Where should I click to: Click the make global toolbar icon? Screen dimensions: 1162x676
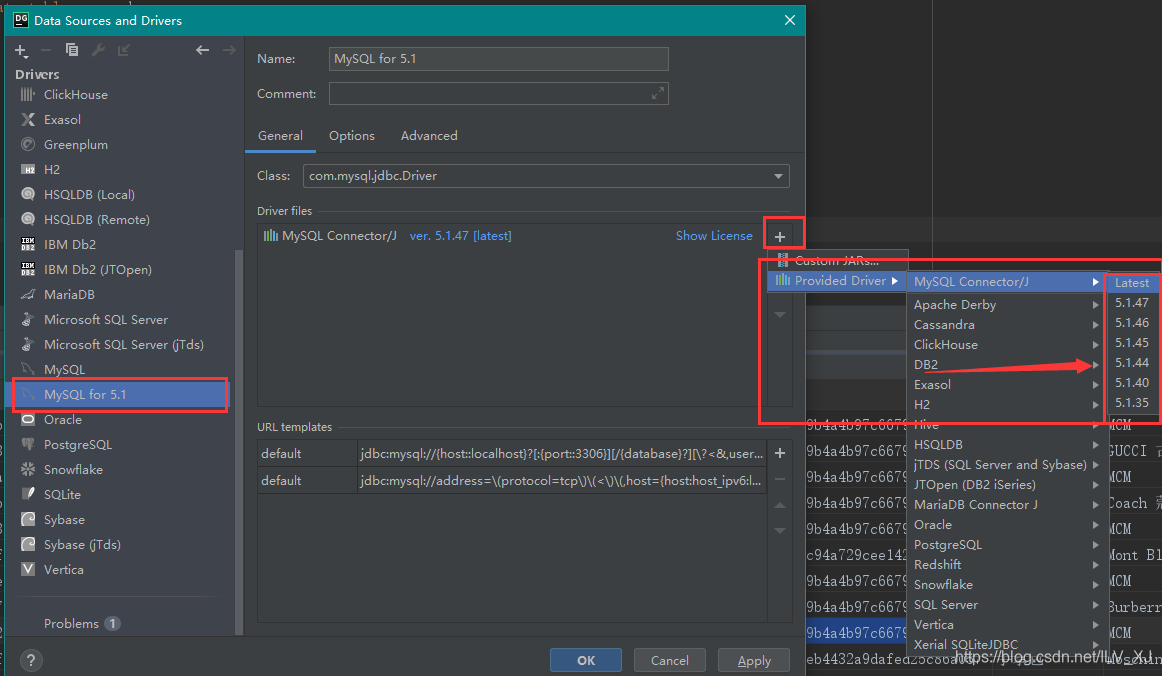tap(124, 50)
